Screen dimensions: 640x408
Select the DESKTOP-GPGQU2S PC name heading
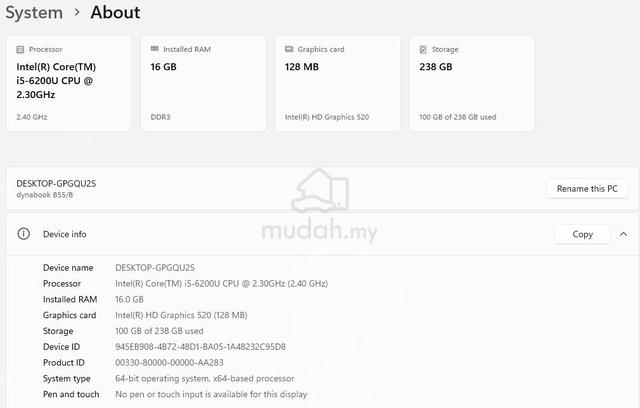(x=56, y=184)
